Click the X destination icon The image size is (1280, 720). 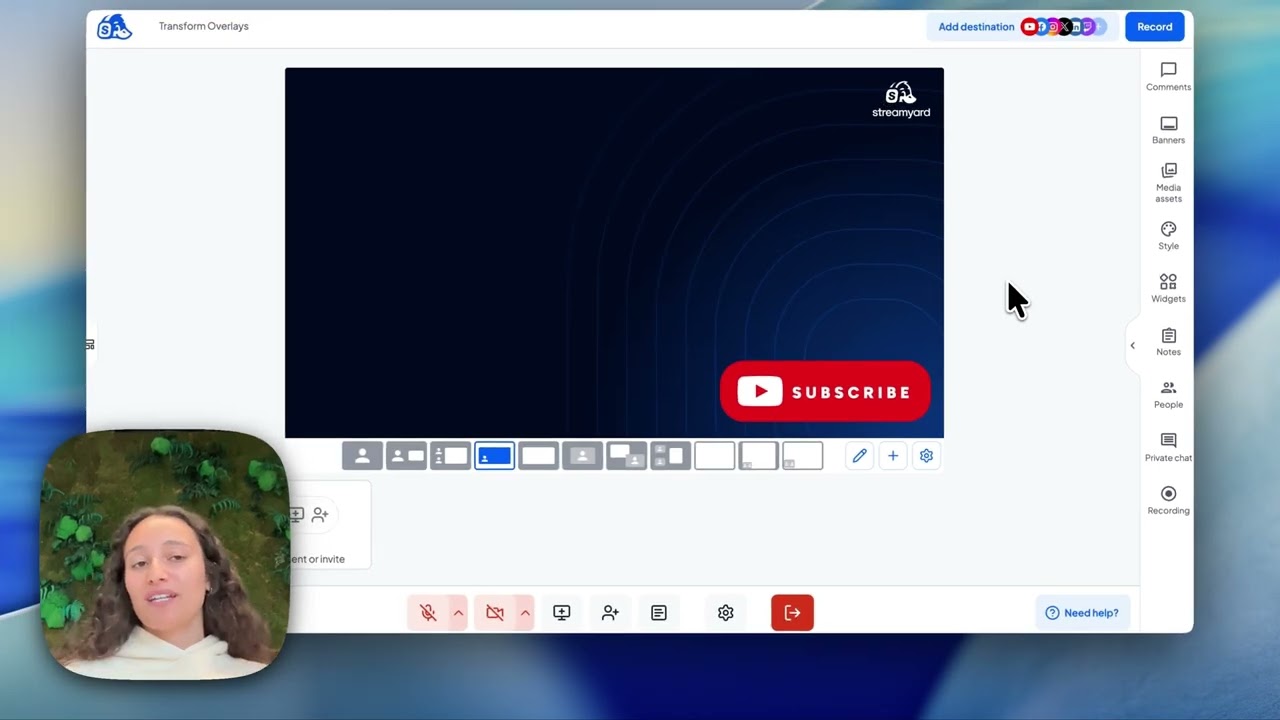[x=1064, y=27]
